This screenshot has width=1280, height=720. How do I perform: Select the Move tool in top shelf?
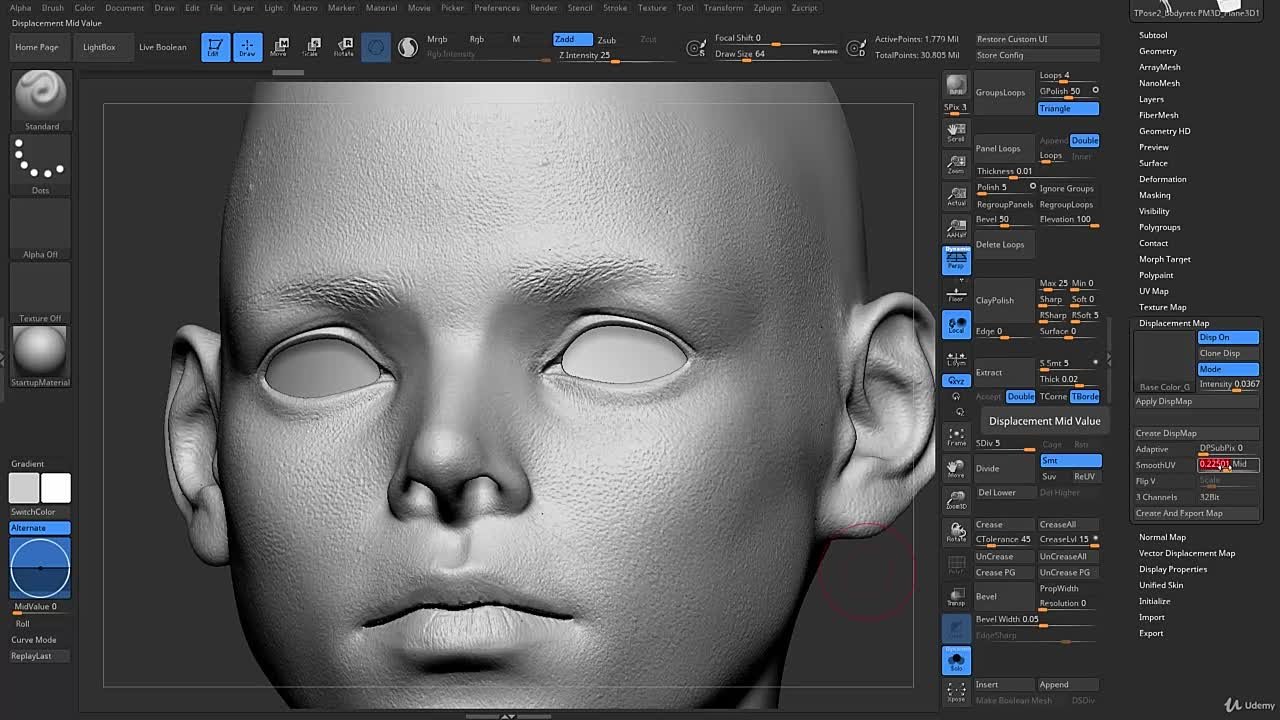click(279, 47)
